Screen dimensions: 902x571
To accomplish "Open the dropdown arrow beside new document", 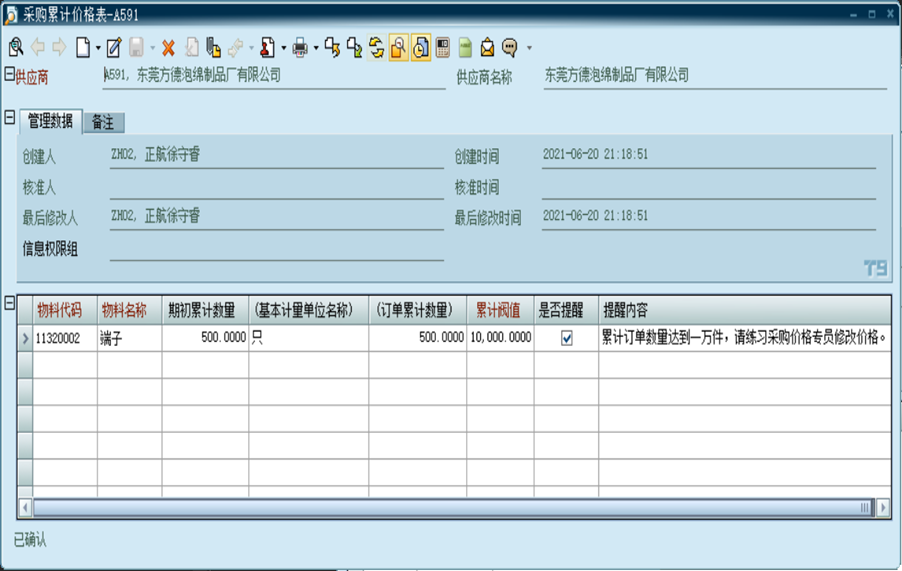I will (x=98, y=48).
